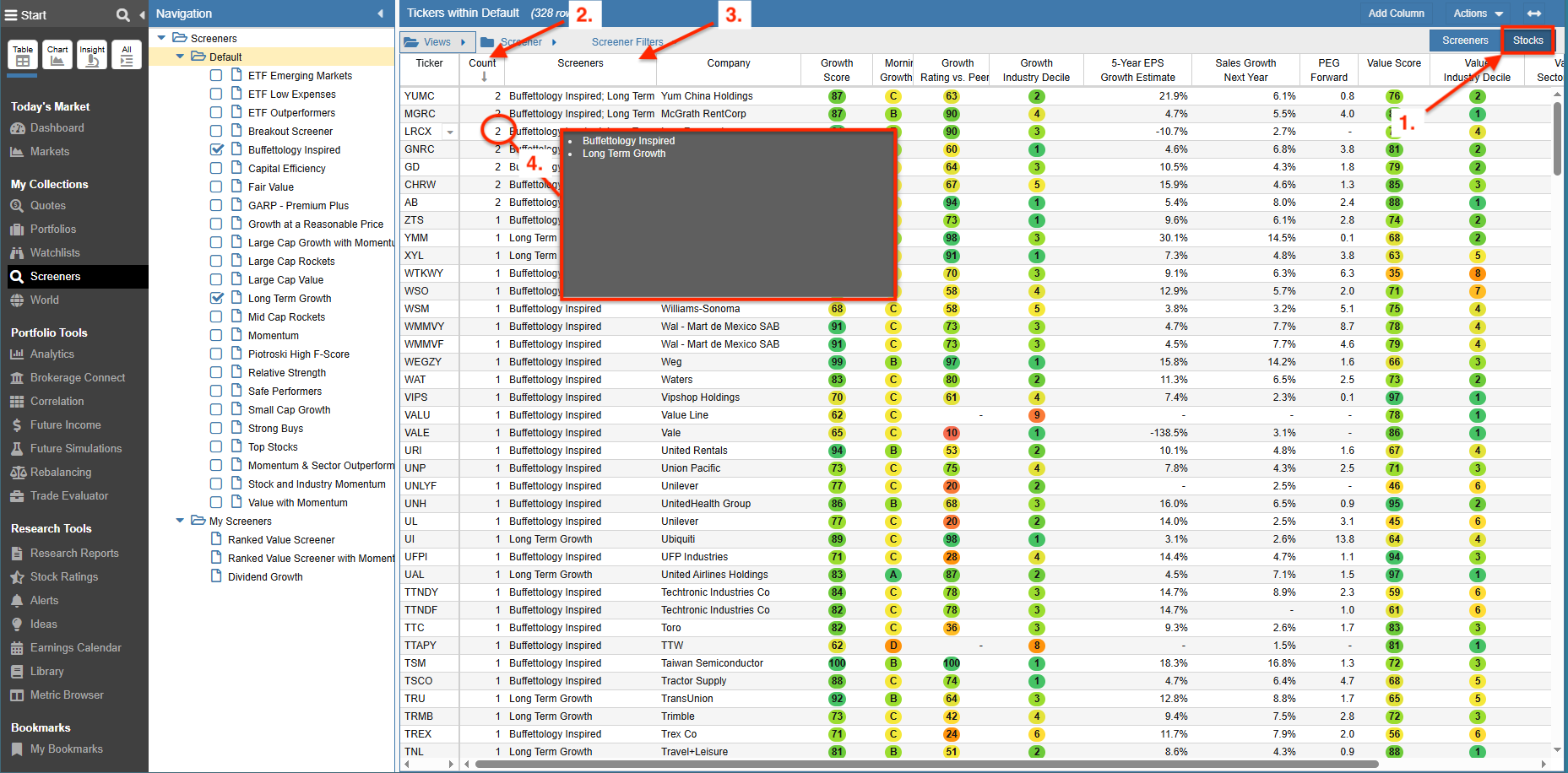Open Screener Filters
1568x773 pixels.
click(627, 42)
